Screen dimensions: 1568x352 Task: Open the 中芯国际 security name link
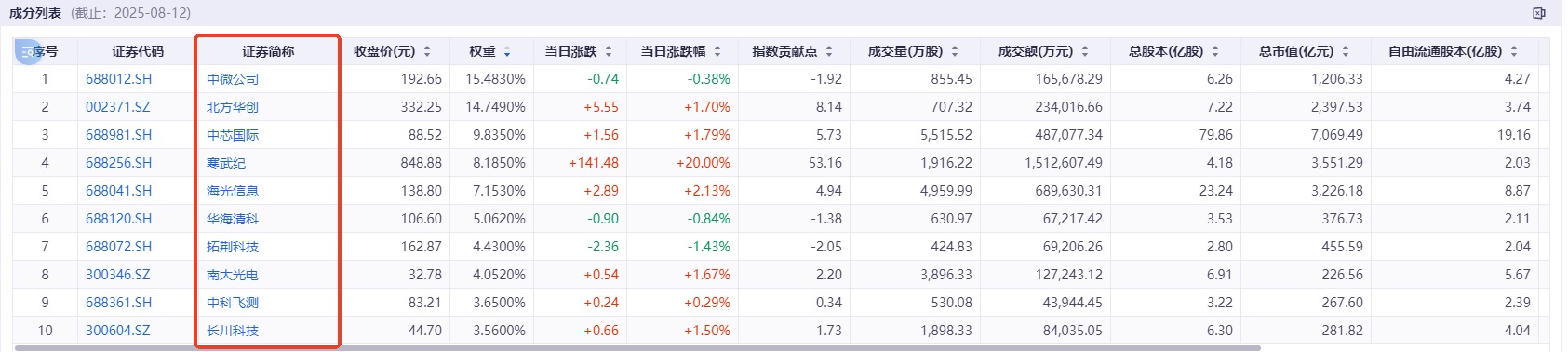[x=233, y=135]
